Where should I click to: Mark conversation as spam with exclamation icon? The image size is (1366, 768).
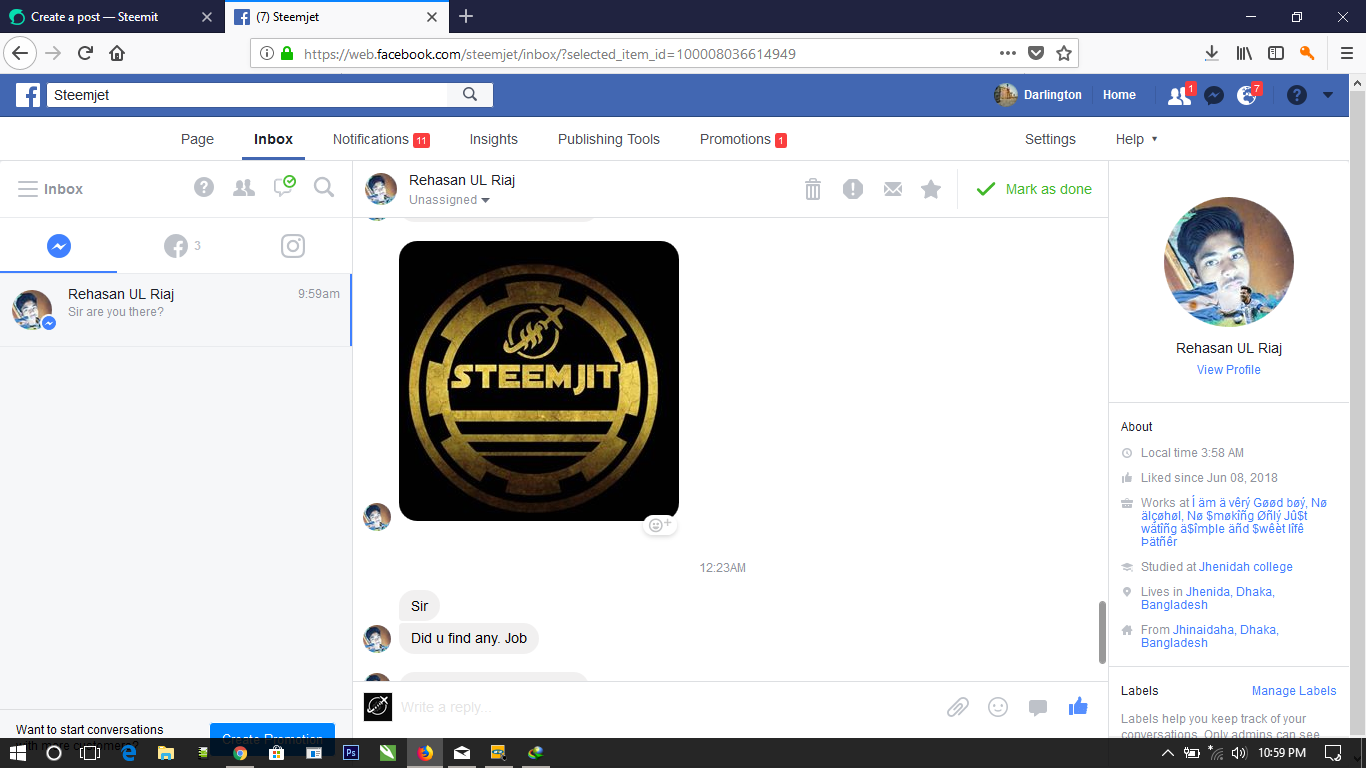(853, 189)
